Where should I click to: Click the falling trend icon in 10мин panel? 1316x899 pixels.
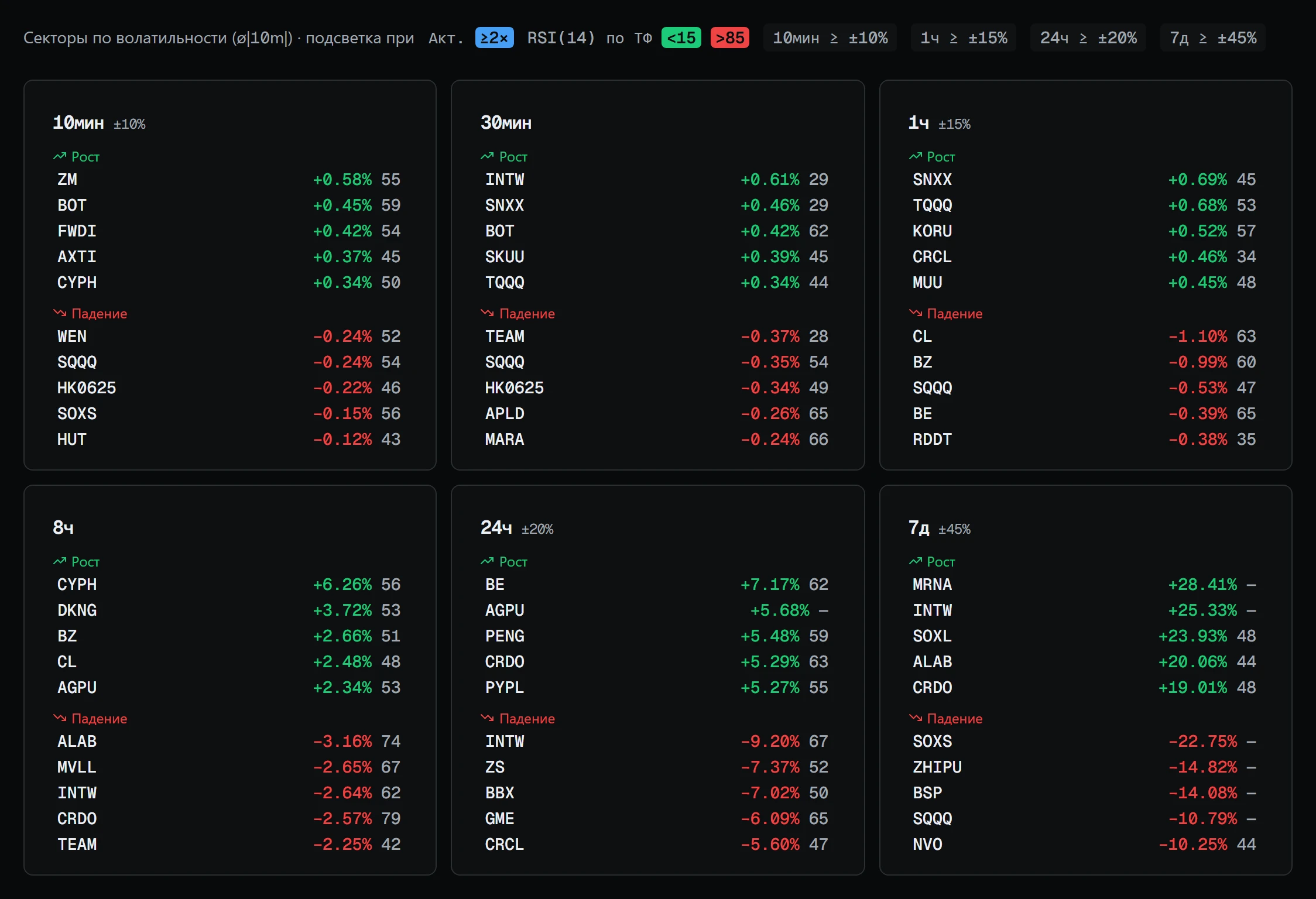(60, 313)
